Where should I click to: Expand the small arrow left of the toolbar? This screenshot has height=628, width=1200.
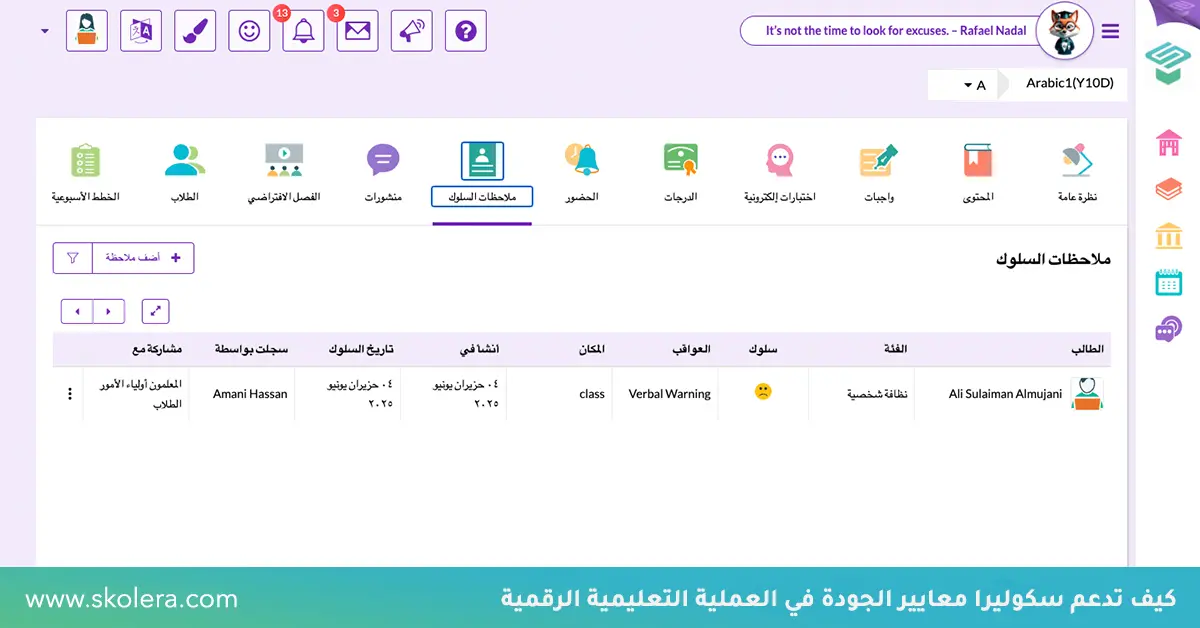pos(45,31)
